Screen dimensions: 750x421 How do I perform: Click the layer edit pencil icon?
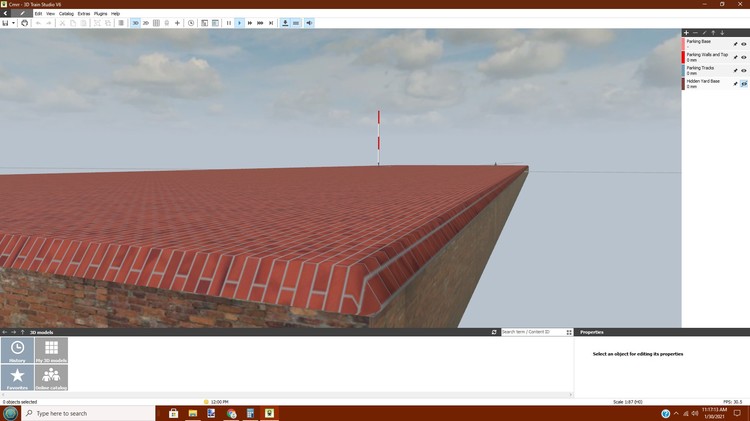705,33
